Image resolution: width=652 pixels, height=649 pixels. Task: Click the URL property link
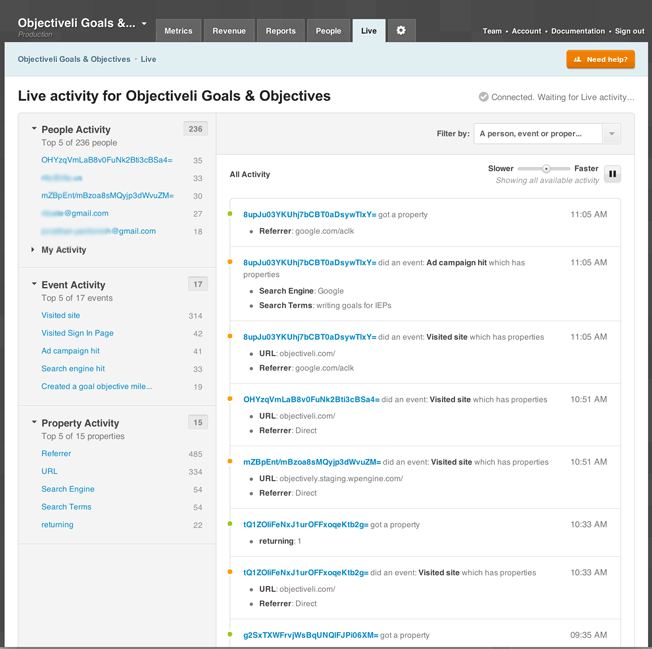(x=49, y=471)
